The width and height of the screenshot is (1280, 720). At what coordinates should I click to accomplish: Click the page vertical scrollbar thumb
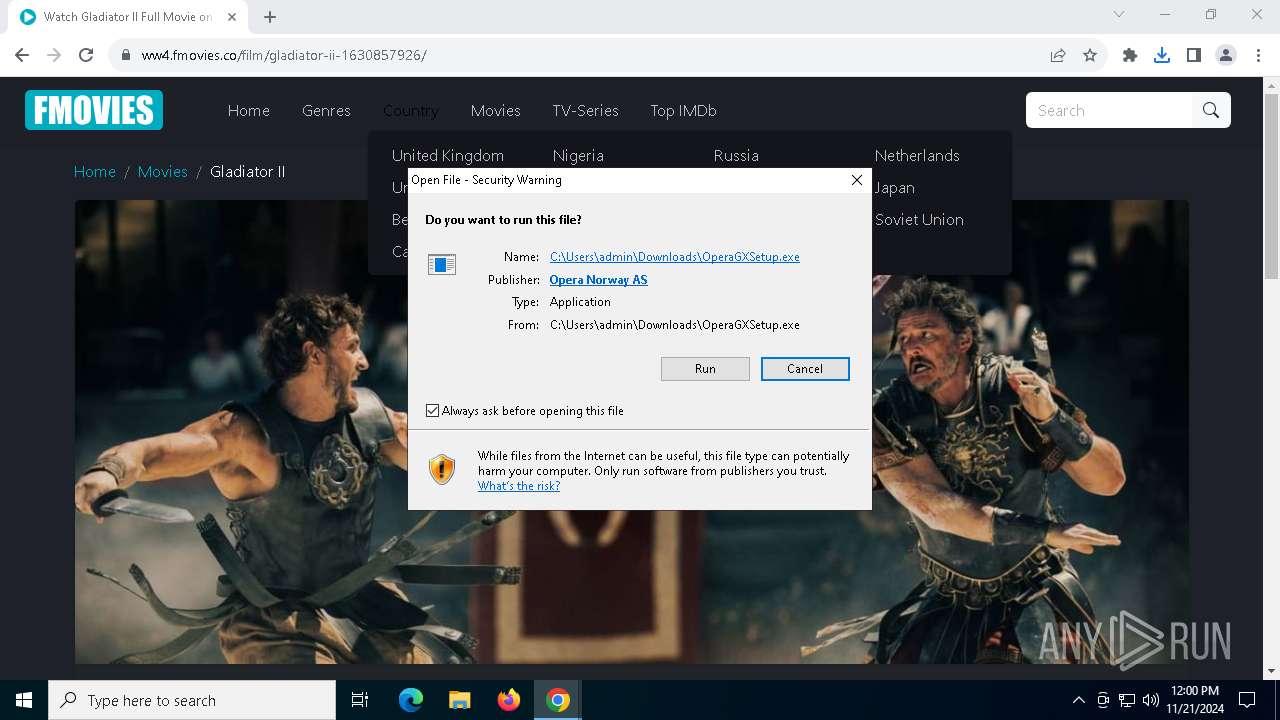coord(1272,188)
